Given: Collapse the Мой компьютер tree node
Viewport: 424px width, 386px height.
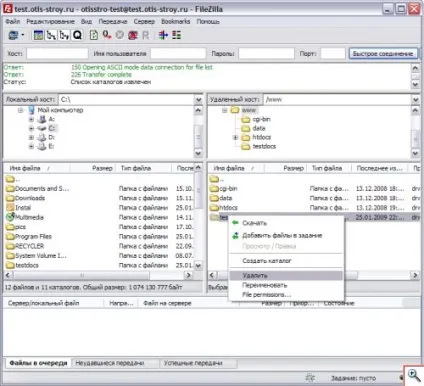Looking at the screenshot, I should click(21, 110).
